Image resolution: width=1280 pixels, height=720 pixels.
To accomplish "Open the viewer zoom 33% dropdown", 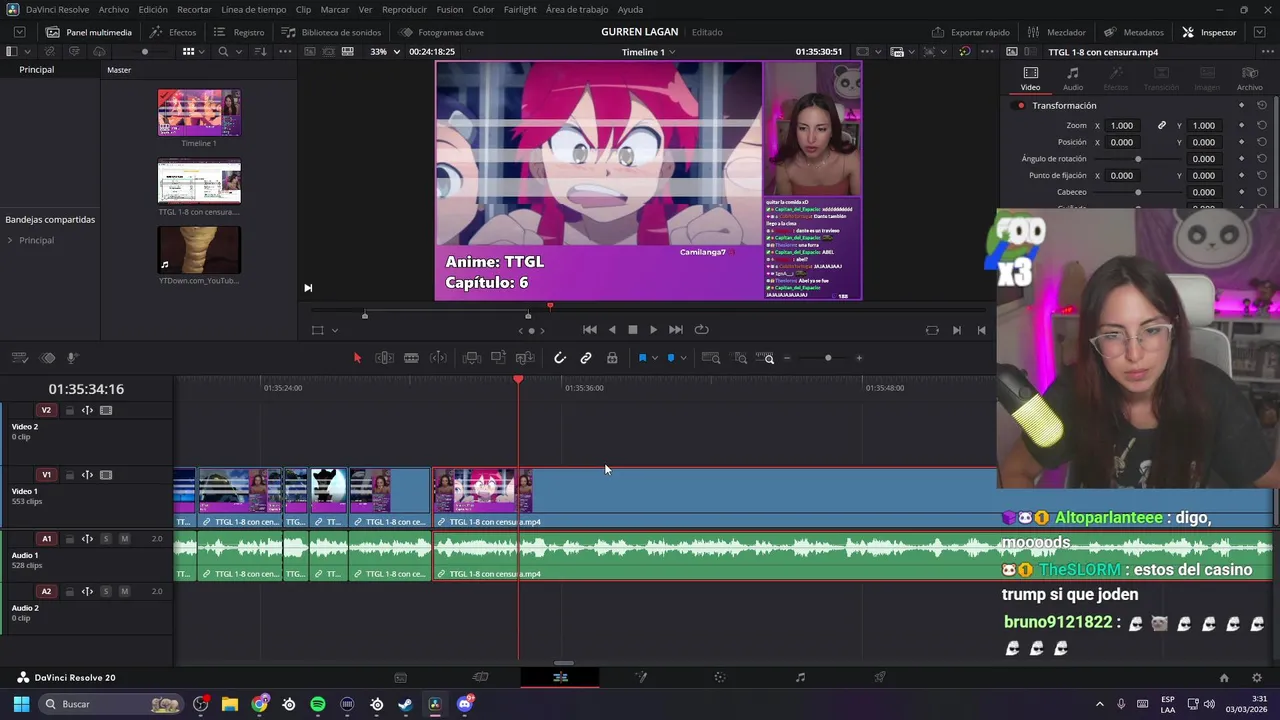I will pyautogui.click(x=385, y=51).
